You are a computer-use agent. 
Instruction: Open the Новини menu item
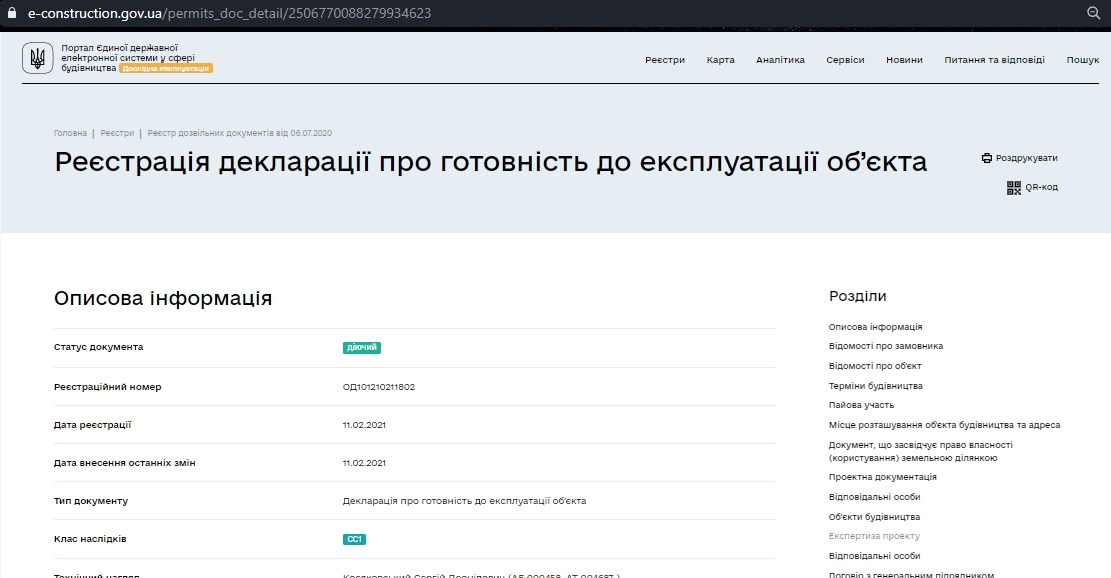tap(904, 60)
